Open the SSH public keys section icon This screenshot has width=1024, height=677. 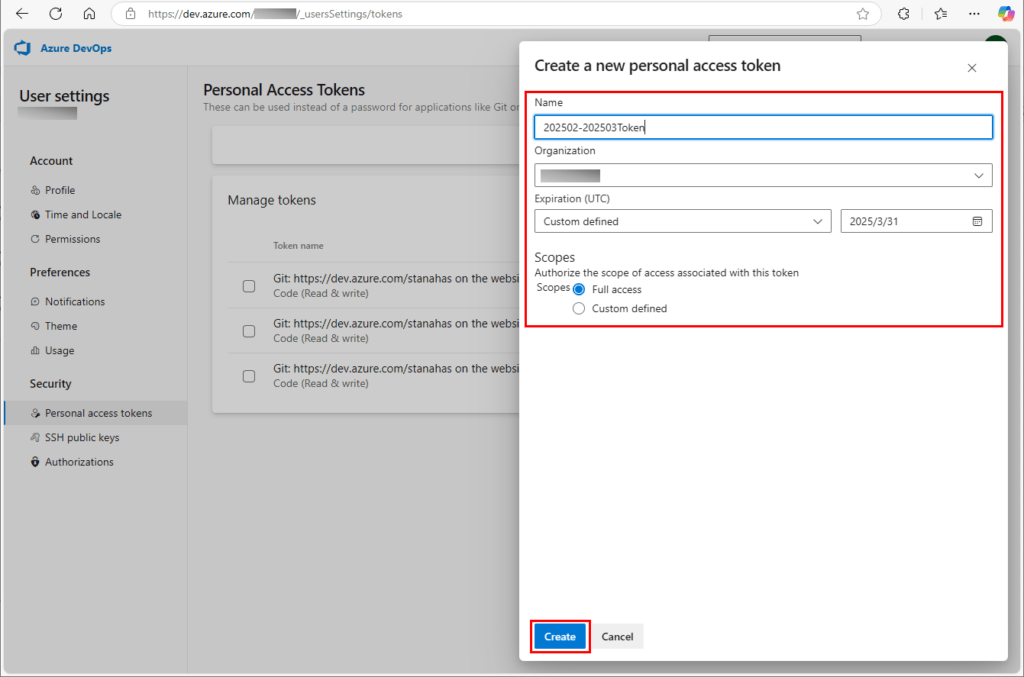tap(36, 437)
